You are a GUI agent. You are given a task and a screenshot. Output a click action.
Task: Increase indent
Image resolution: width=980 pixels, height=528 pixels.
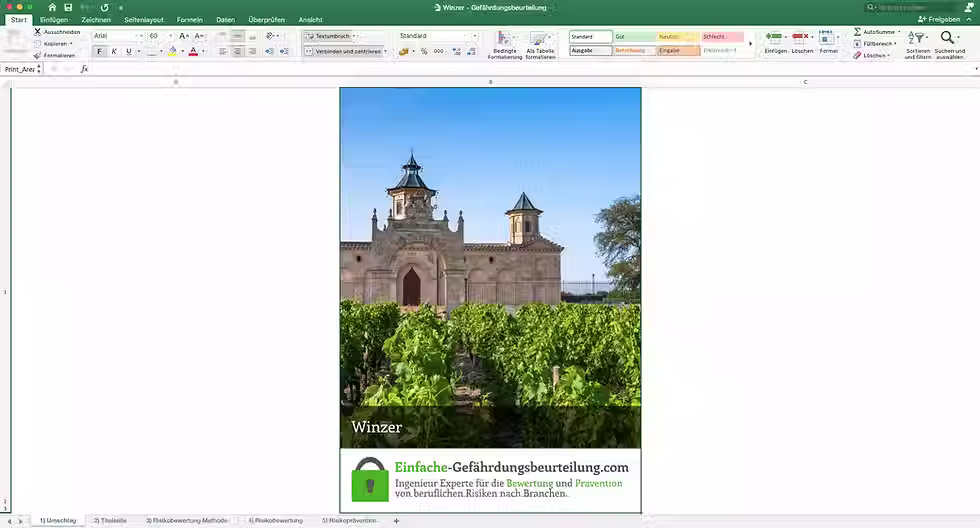284,51
